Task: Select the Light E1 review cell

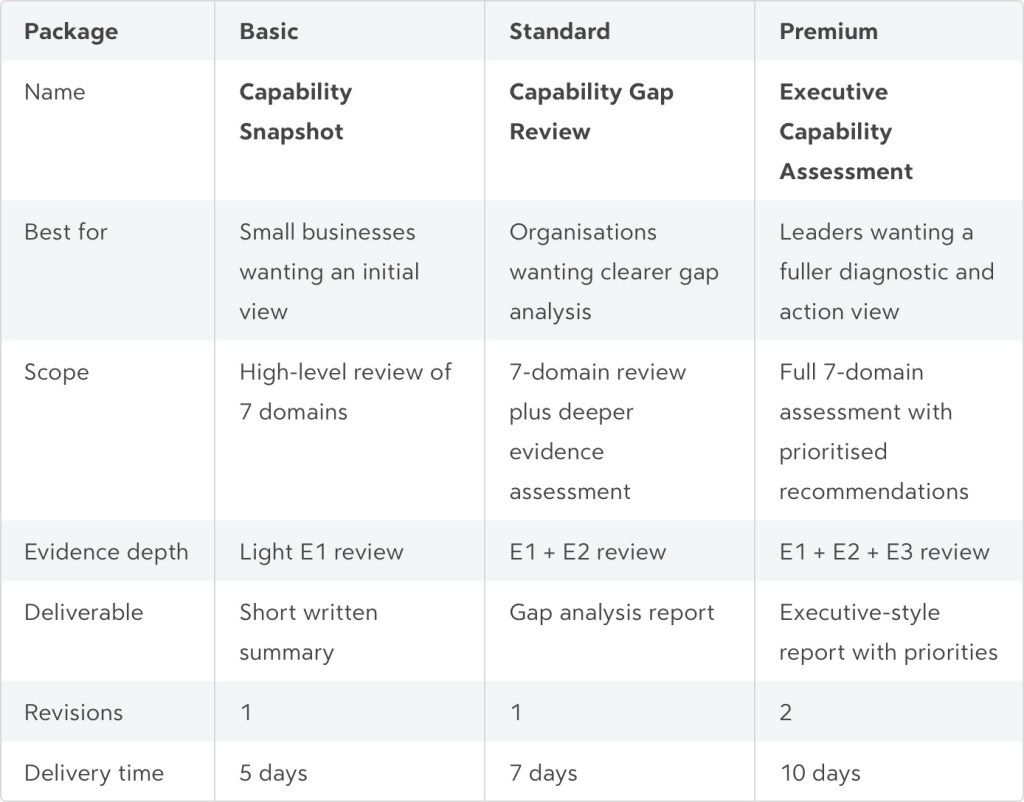Action: [321, 552]
